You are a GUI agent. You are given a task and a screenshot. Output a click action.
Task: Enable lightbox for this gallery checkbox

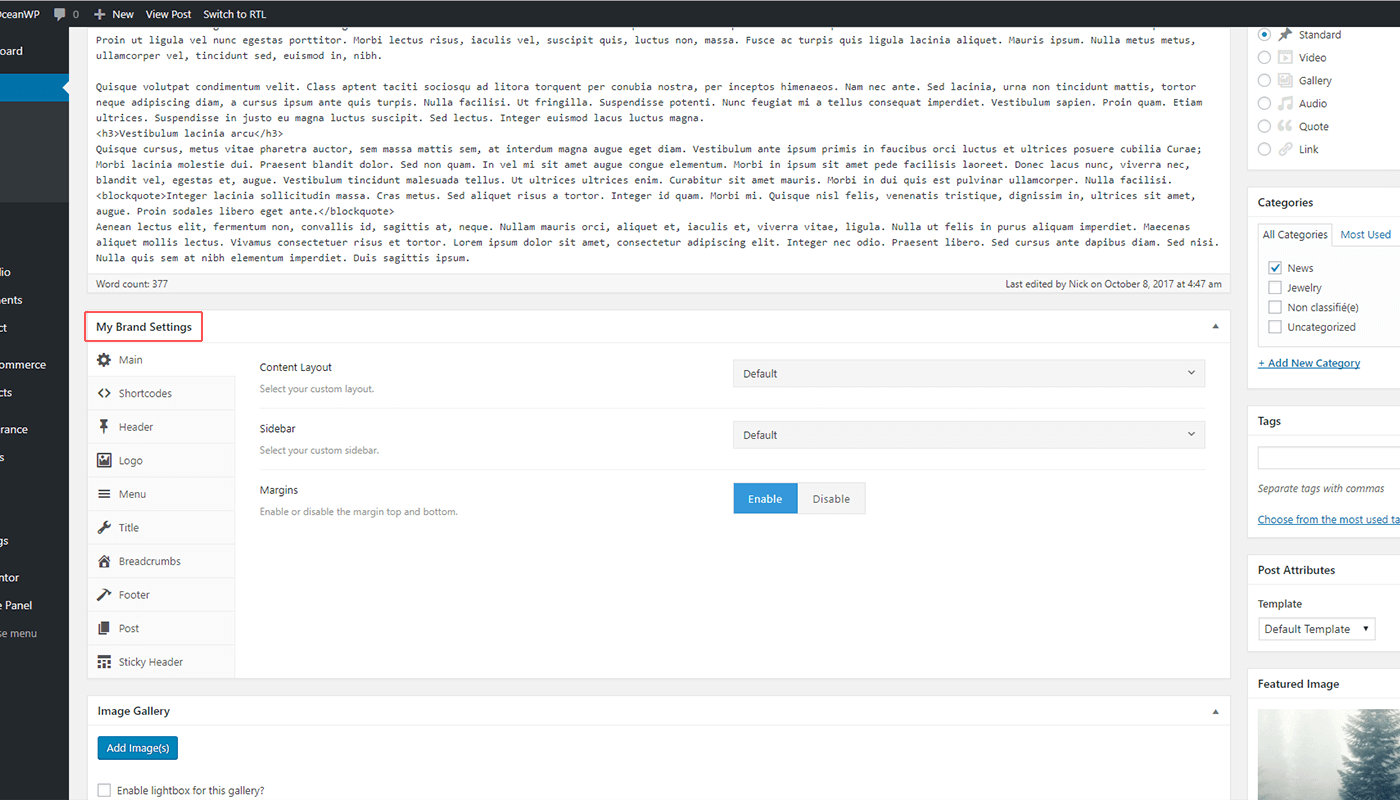click(105, 791)
